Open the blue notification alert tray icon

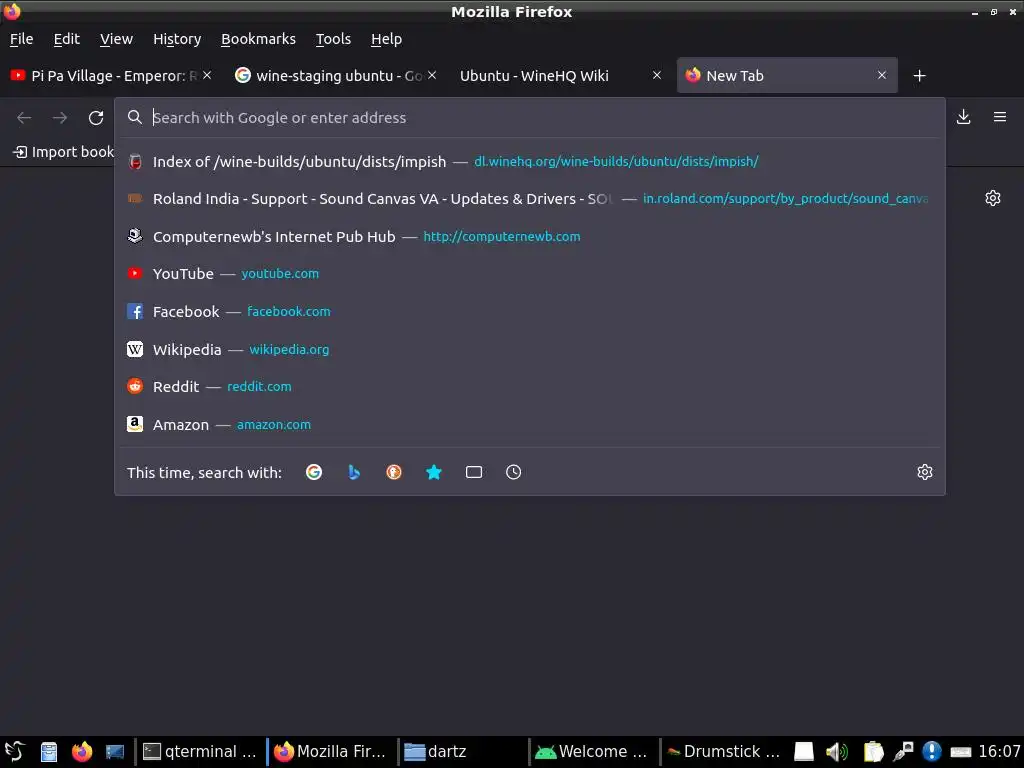931,752
